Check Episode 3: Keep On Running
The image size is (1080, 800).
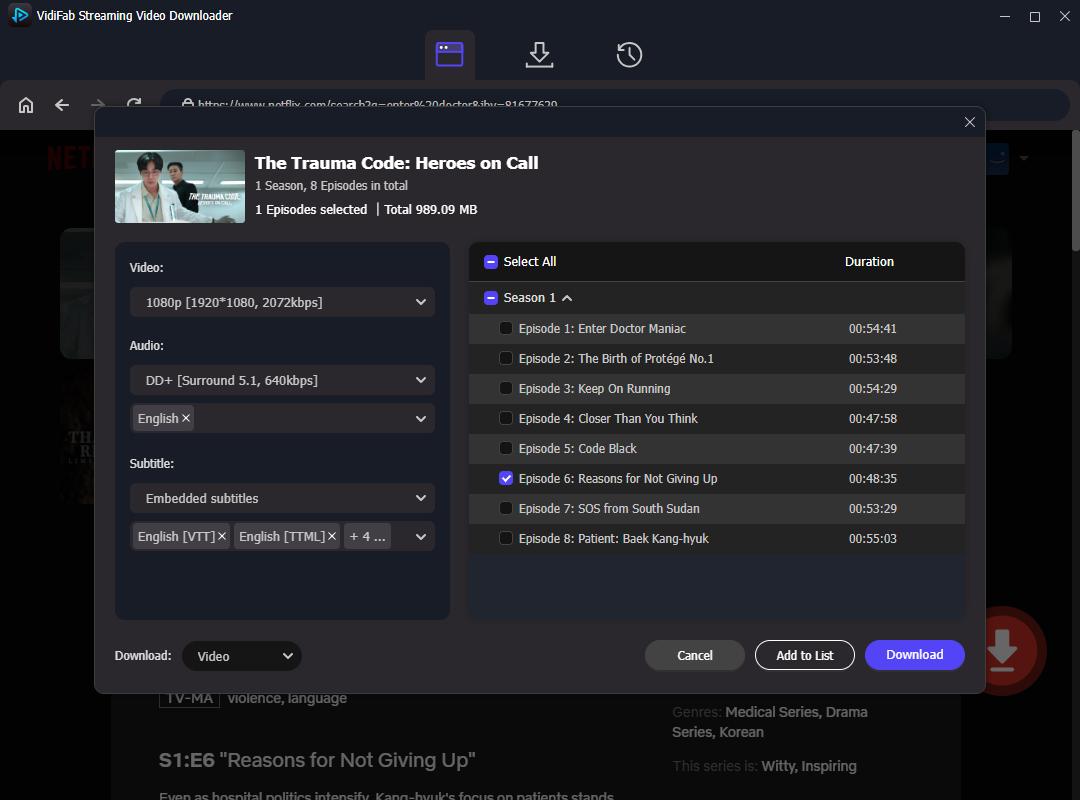click(x=506, y=388)
